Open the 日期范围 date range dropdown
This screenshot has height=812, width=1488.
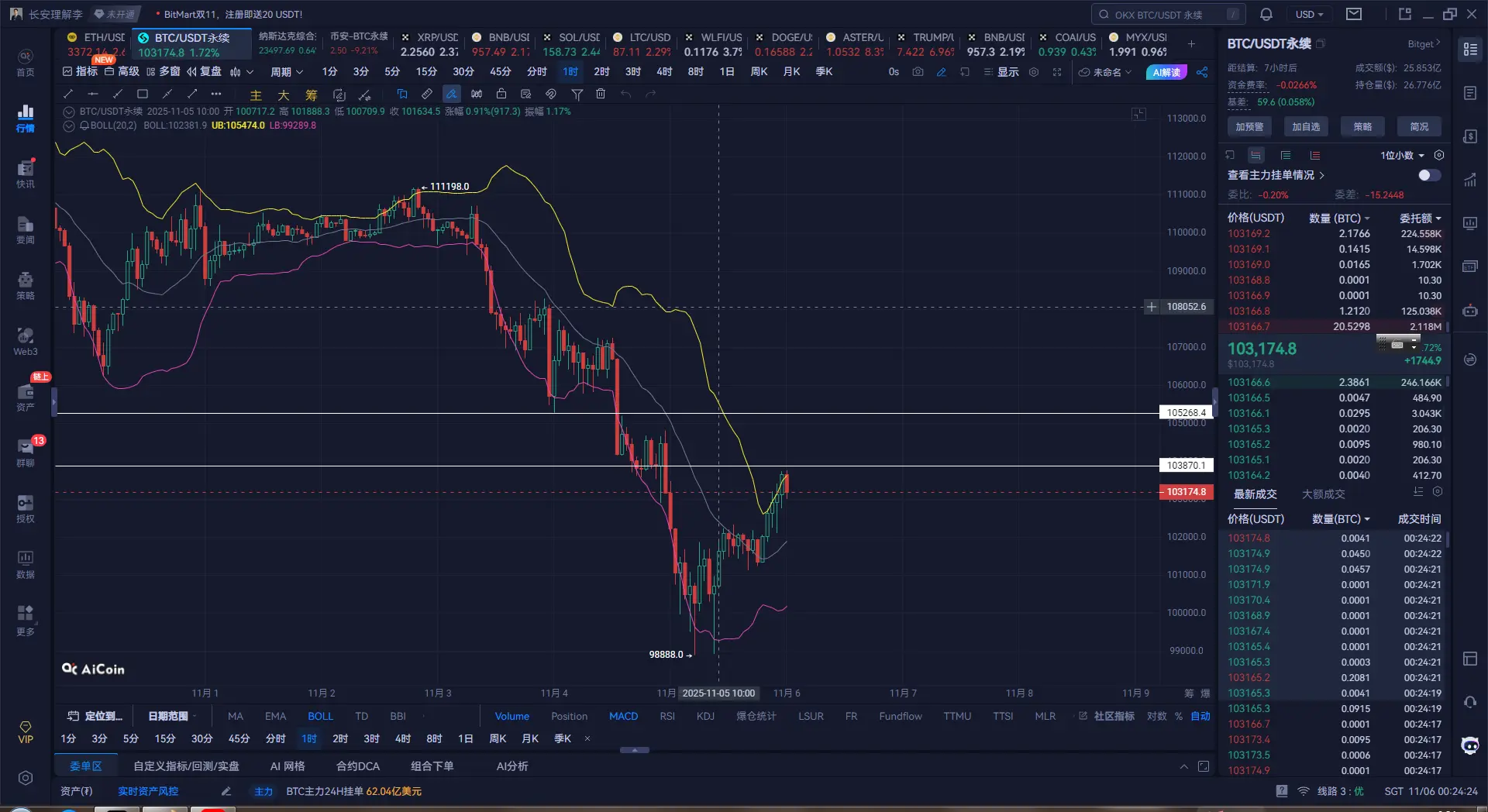pyautogui.click(x=172, y=716)
